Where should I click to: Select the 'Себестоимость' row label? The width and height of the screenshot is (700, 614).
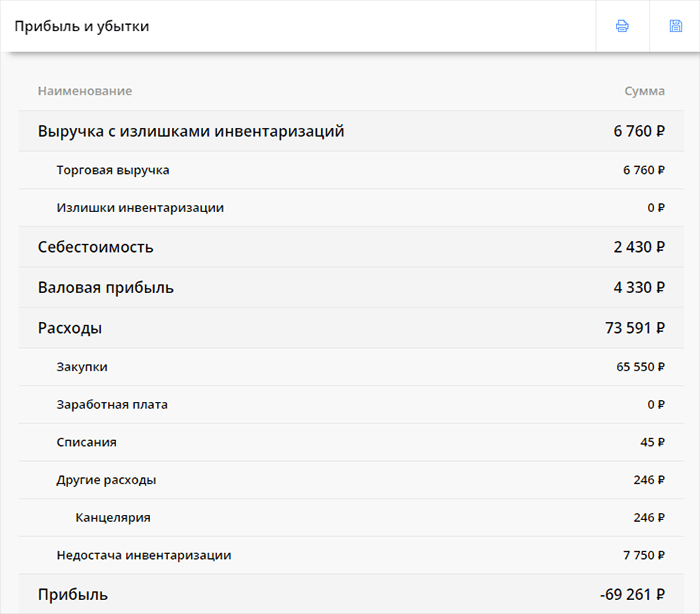tap(96, 247)
